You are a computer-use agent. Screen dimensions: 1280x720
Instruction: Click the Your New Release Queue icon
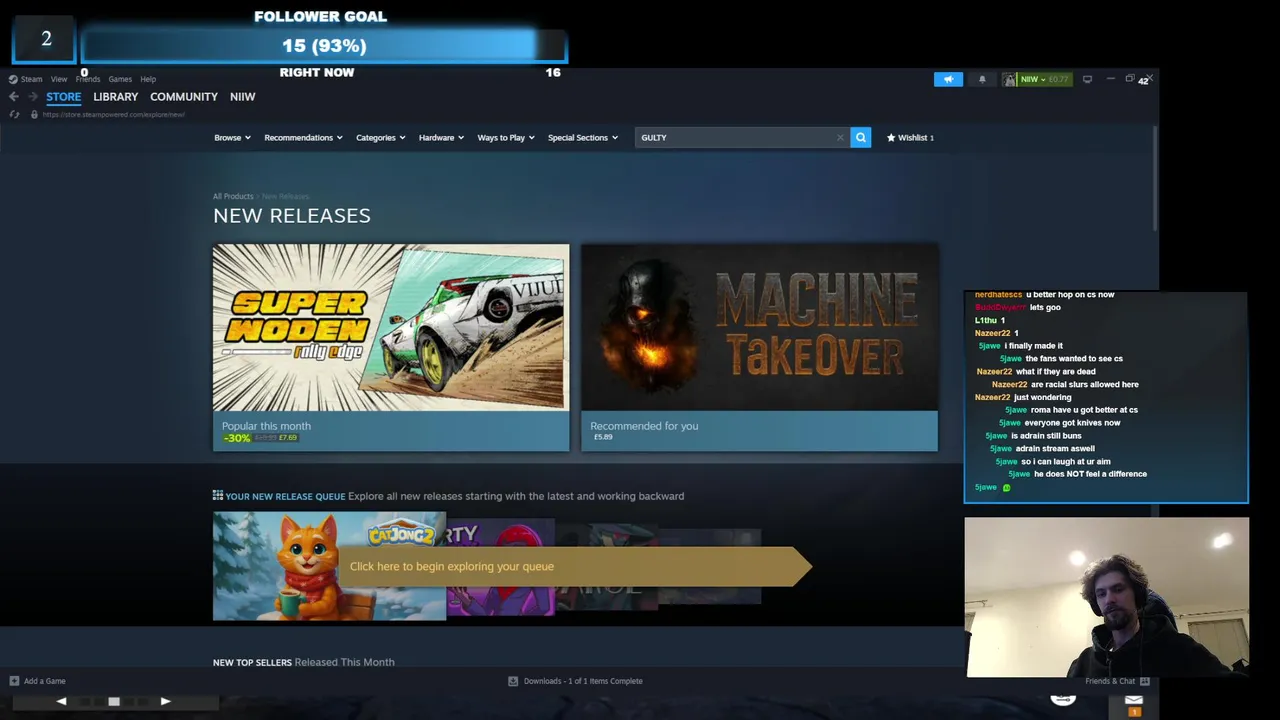pyautogui.click(x=218, y=495)
